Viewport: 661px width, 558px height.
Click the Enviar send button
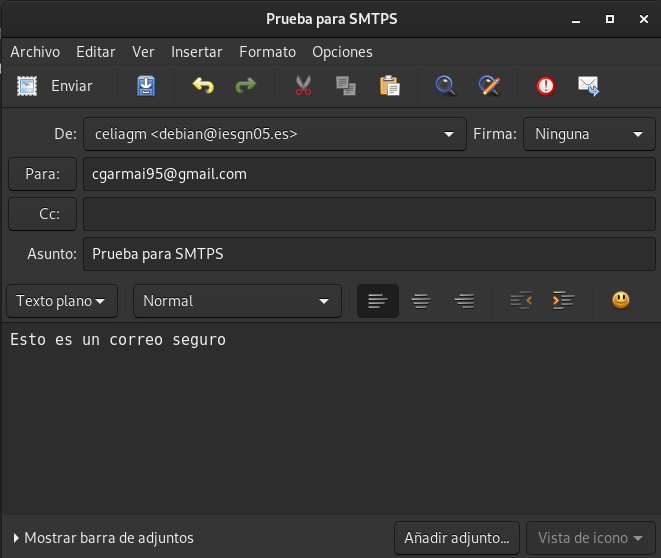(x=55, y=86)
